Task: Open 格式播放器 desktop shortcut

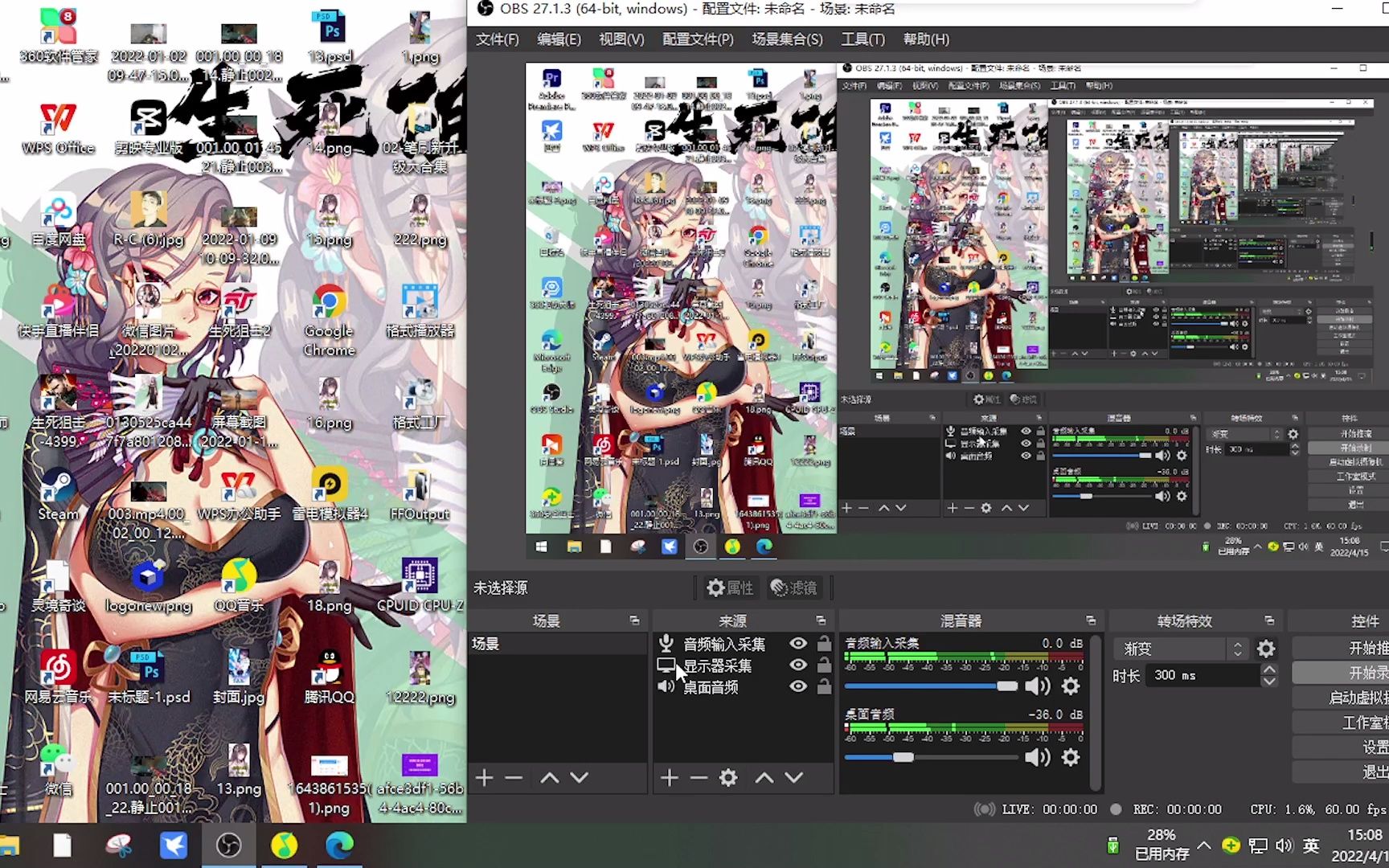Action: point(420,312)
